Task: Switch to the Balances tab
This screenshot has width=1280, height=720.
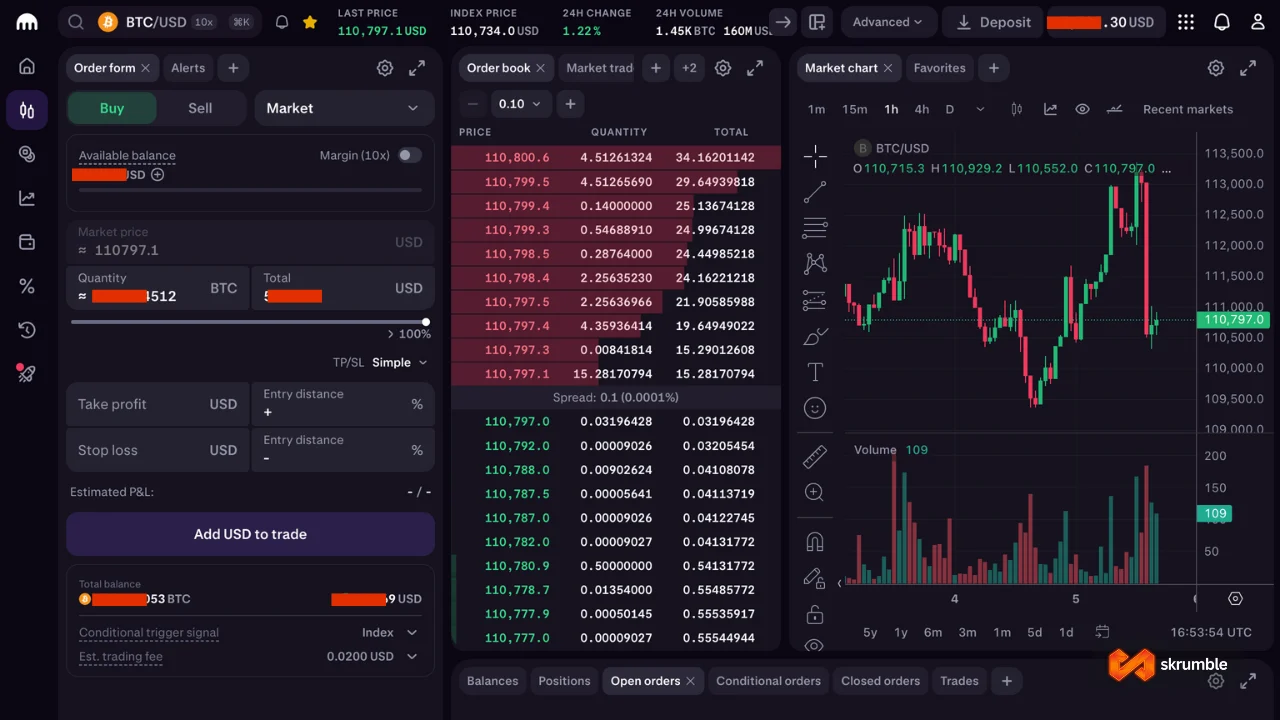Action: [493, 681]
